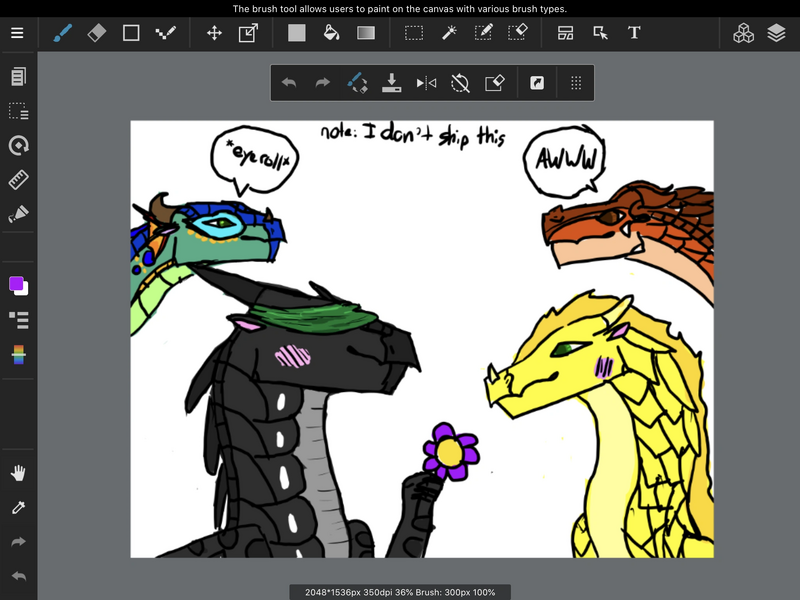Viewport: 800px width, 600px height.
Task: Open the selection menu in left sidebar
Action: 18,111
